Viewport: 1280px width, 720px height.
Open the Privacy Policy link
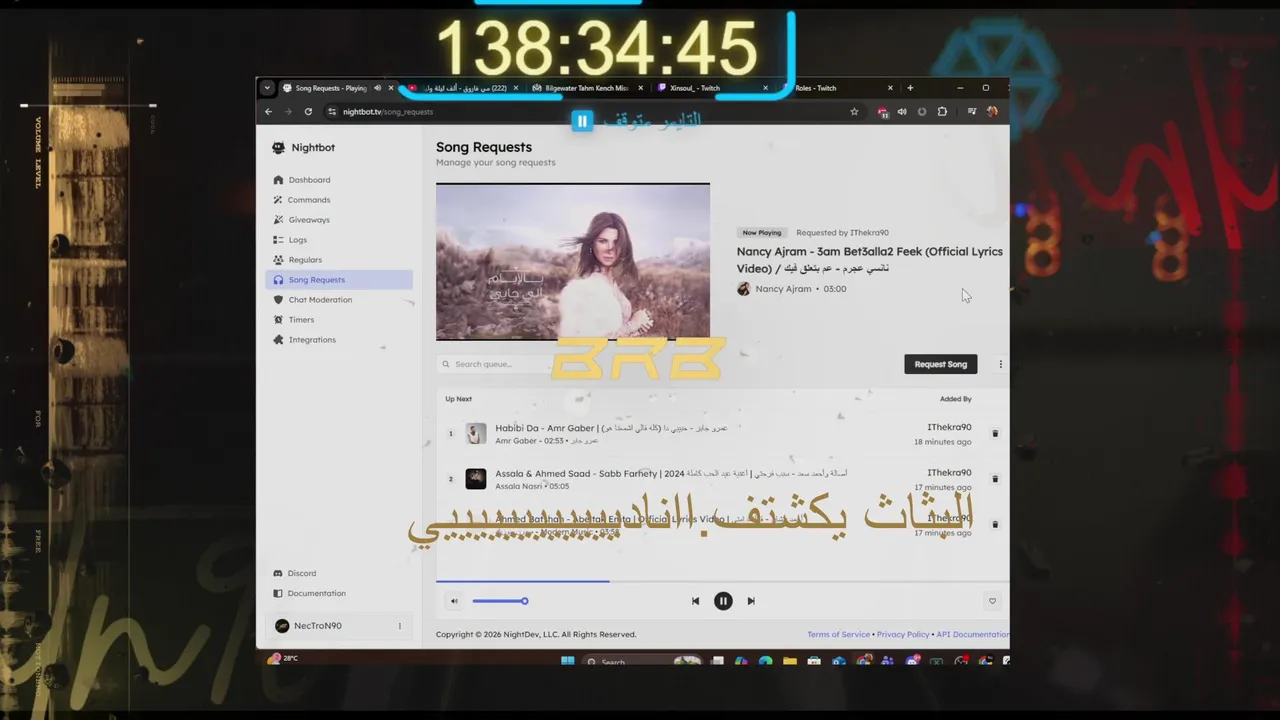(x=903, y=634)
